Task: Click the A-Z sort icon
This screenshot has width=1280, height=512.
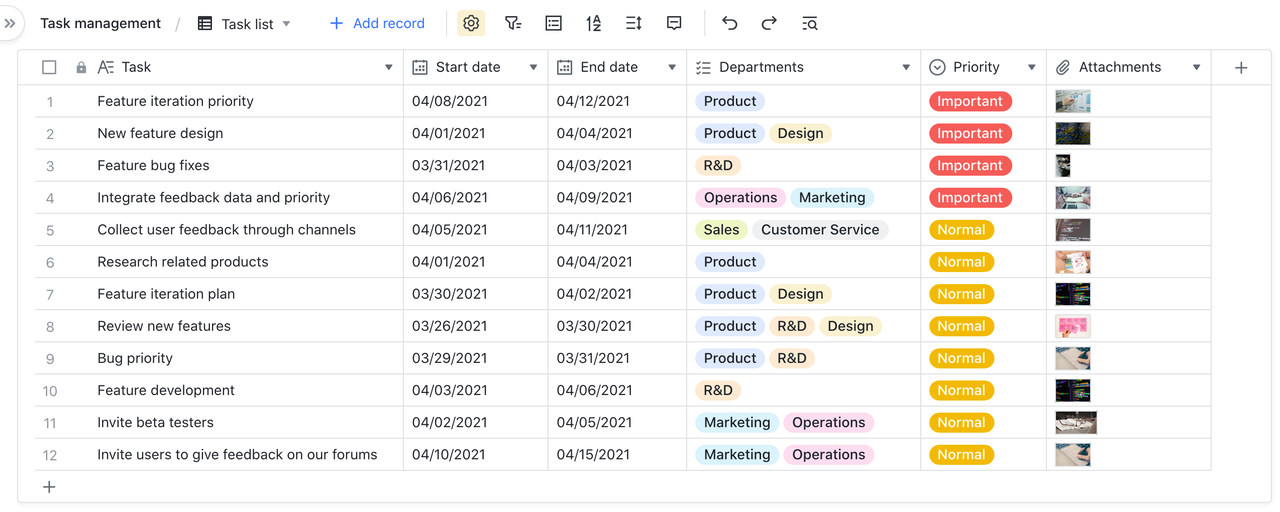Action: pos(593,23)
